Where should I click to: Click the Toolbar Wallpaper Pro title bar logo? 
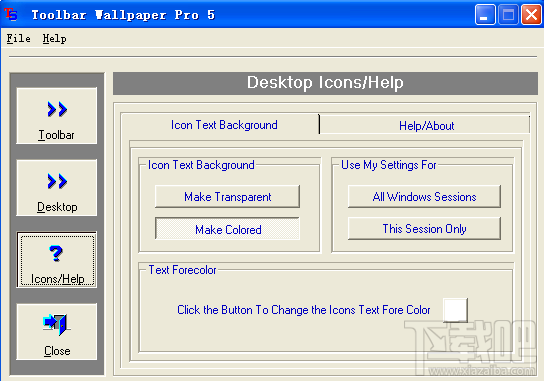pyautogui.click(x=11, y=15)
